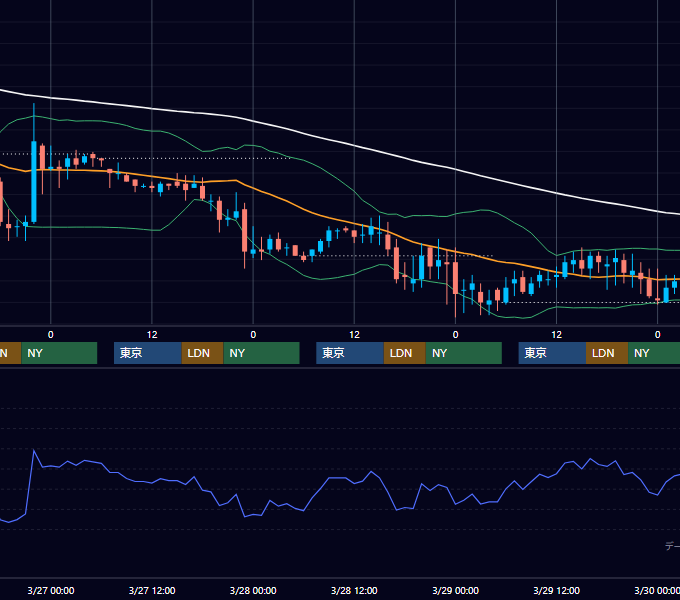This screenshot has height=600, width=680.
Task: Click the 0 hour label above 3/29 00:00
Action: click(455, 335)
